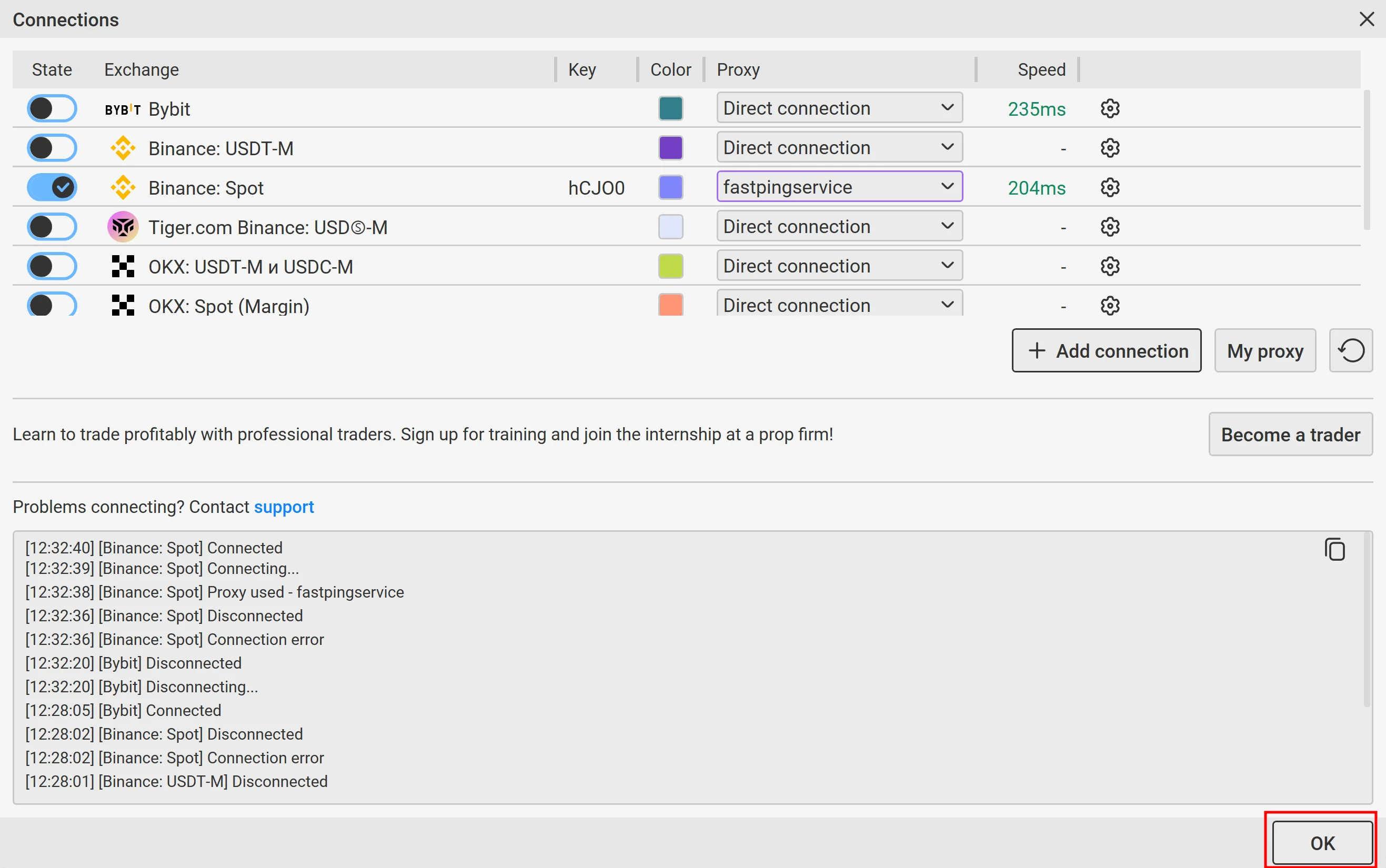Open Tiger.com Binance settings gear
Screen dimensions: 1386x868
click(x=1109, y=227)
